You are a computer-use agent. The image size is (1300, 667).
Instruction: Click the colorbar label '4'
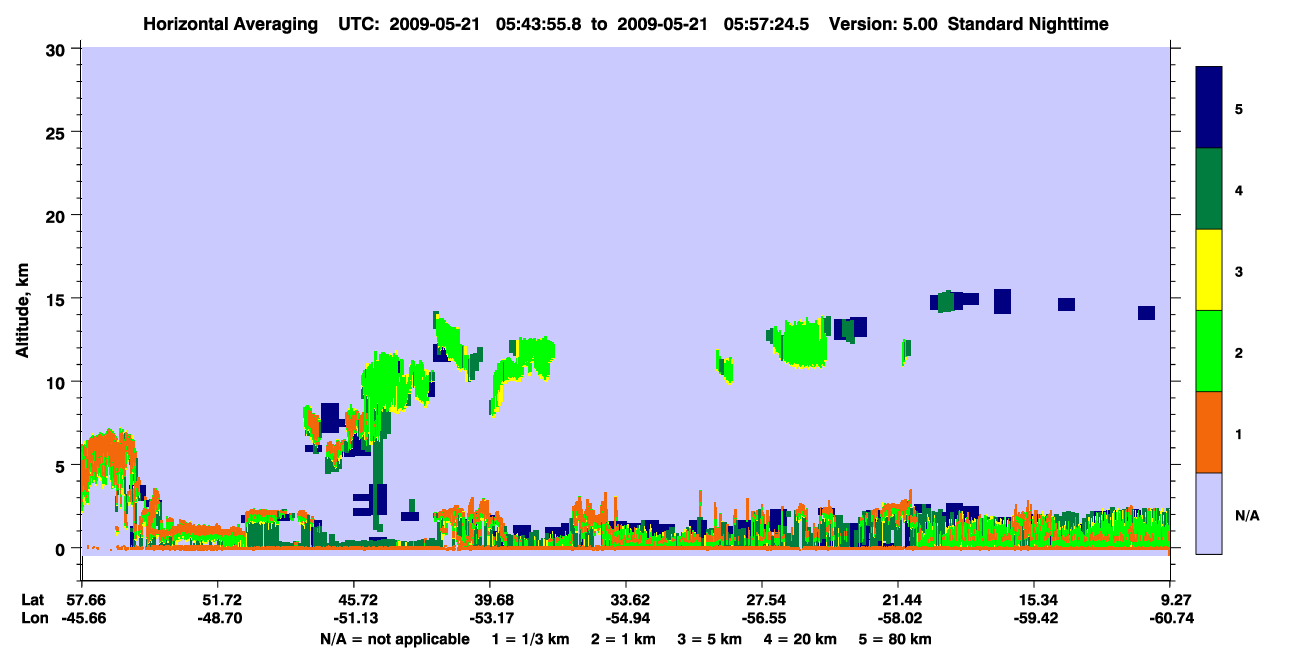pos(1239,189)
